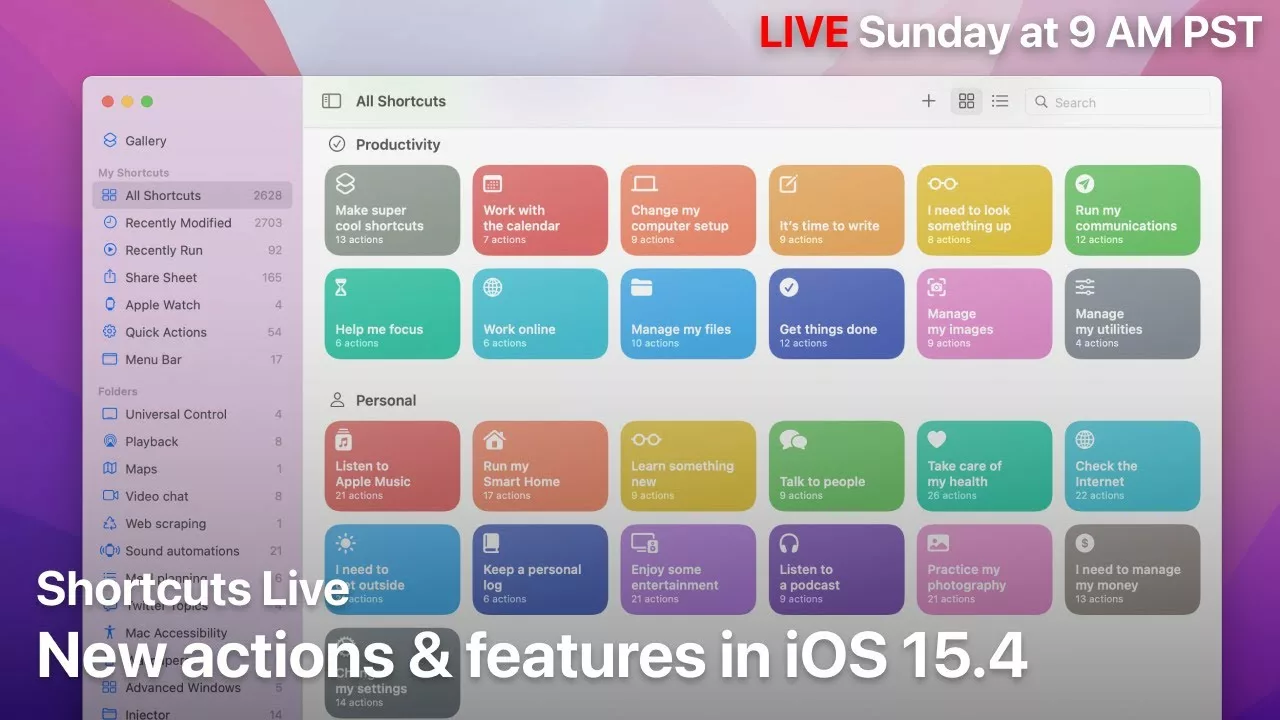Add a new shortcut with plus icon
The image size is (1280, 720).
point(928,101)
